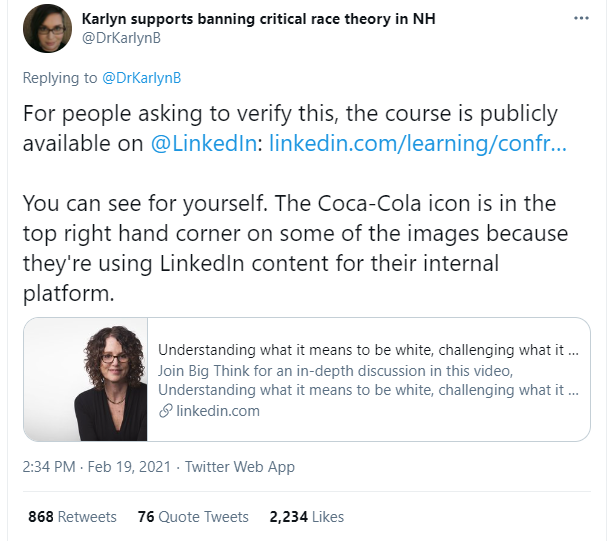Open Karlyn's display name profile link
The image size is (610, 541).
(x=258, y=19)
